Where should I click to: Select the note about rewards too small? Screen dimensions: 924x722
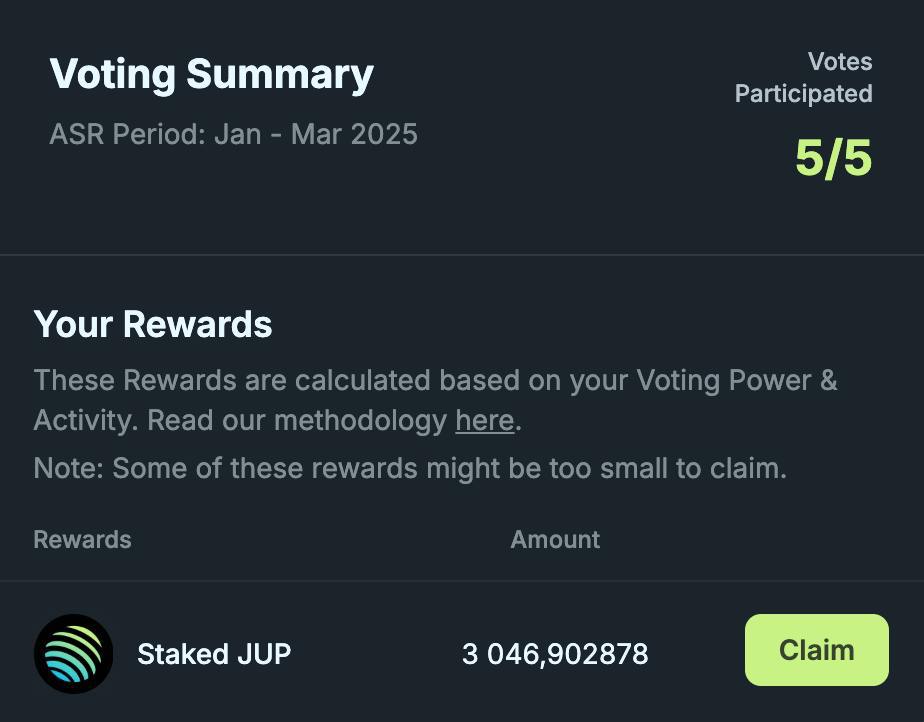410,468
